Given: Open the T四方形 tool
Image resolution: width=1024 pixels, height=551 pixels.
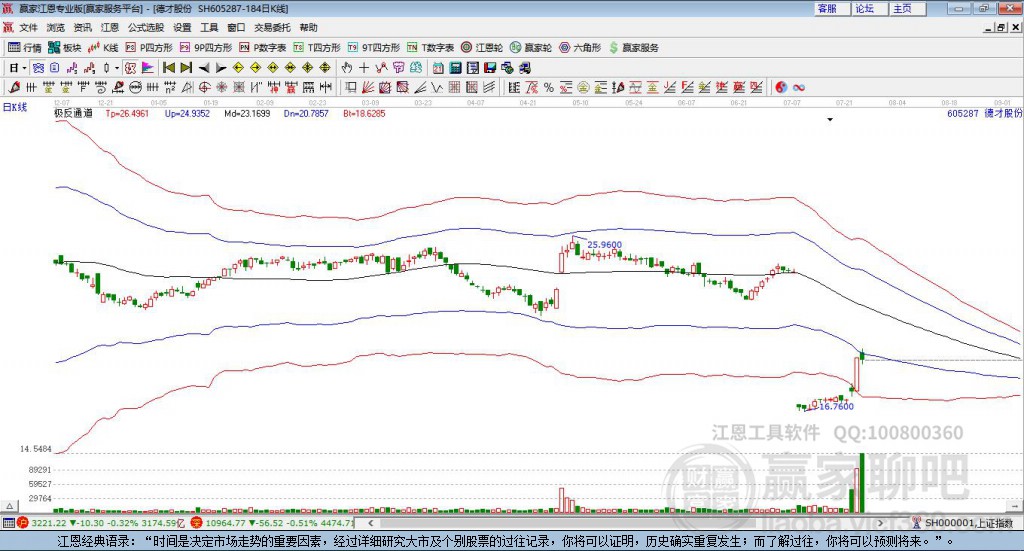Looking at the screenshot, I should point(317,48).
